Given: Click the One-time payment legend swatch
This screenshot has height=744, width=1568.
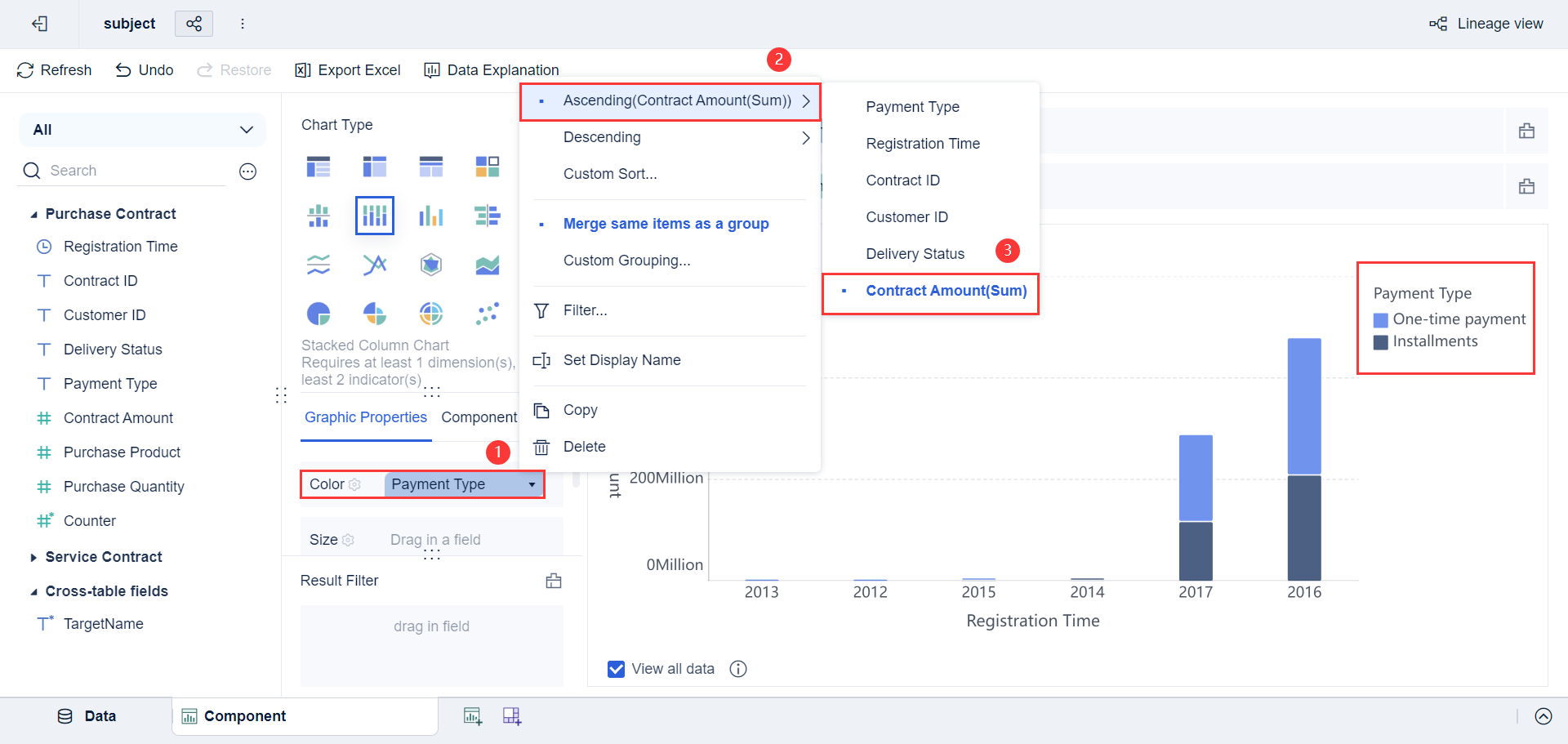Looking at the screenshot, I should point(1381,319).
